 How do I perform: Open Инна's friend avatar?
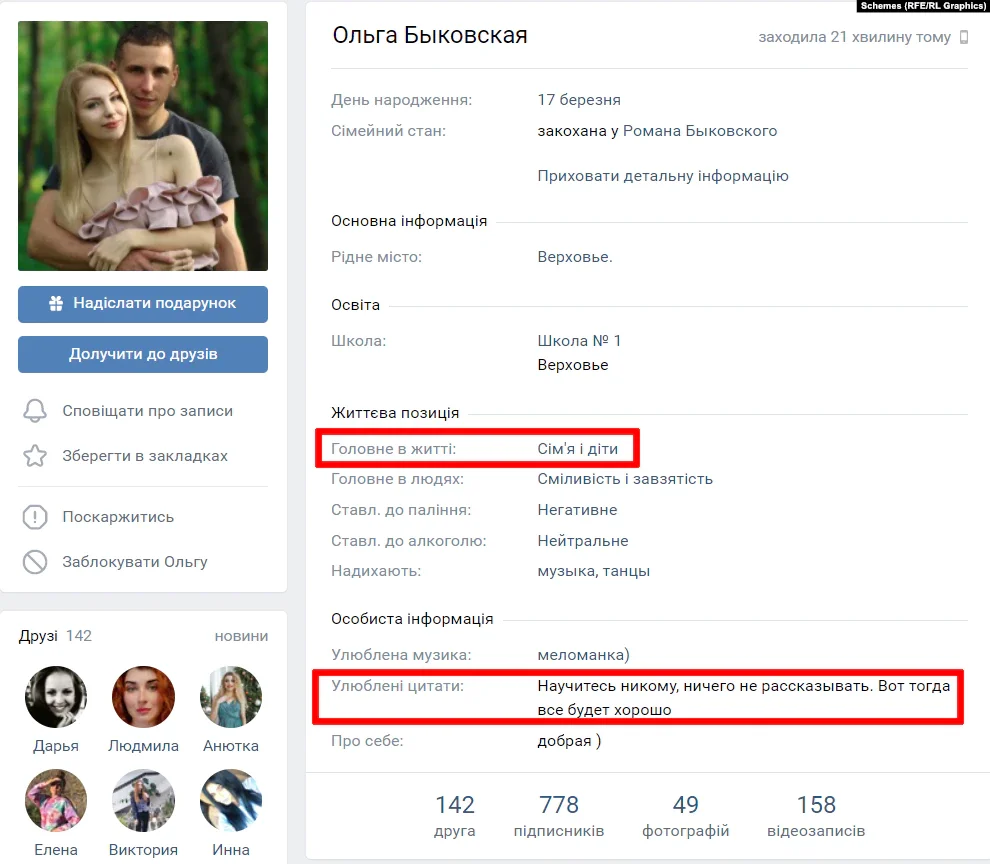click(230, 800)
